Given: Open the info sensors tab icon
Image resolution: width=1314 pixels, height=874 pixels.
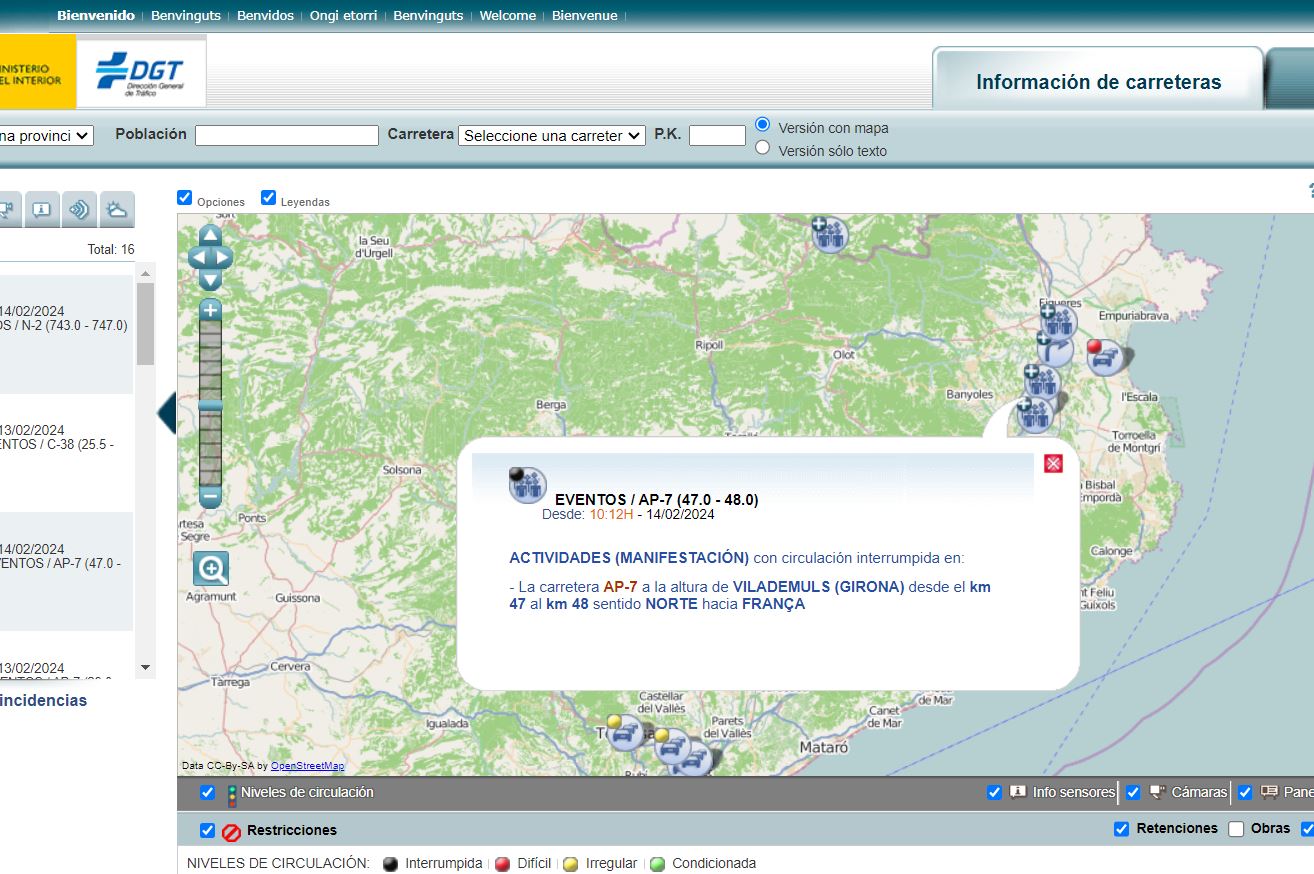Looking at the screenshot, I should click(x=41, y=209).
